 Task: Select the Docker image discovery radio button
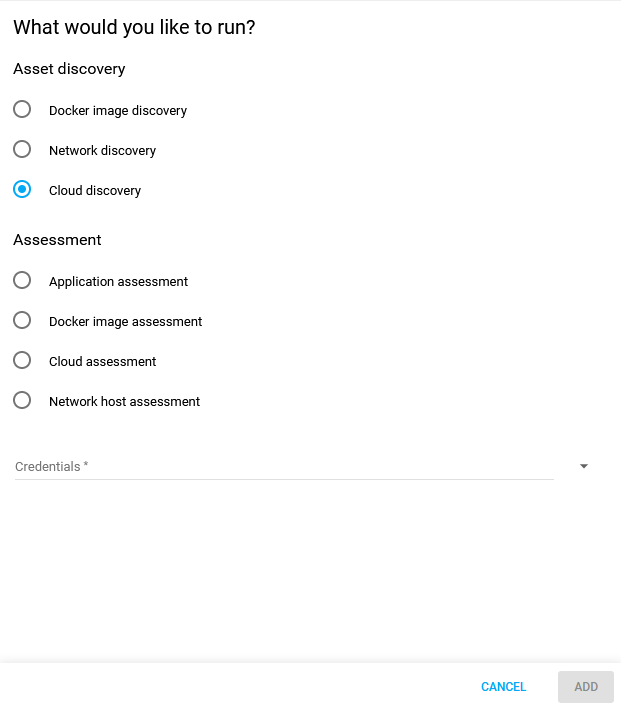(22, 109)
